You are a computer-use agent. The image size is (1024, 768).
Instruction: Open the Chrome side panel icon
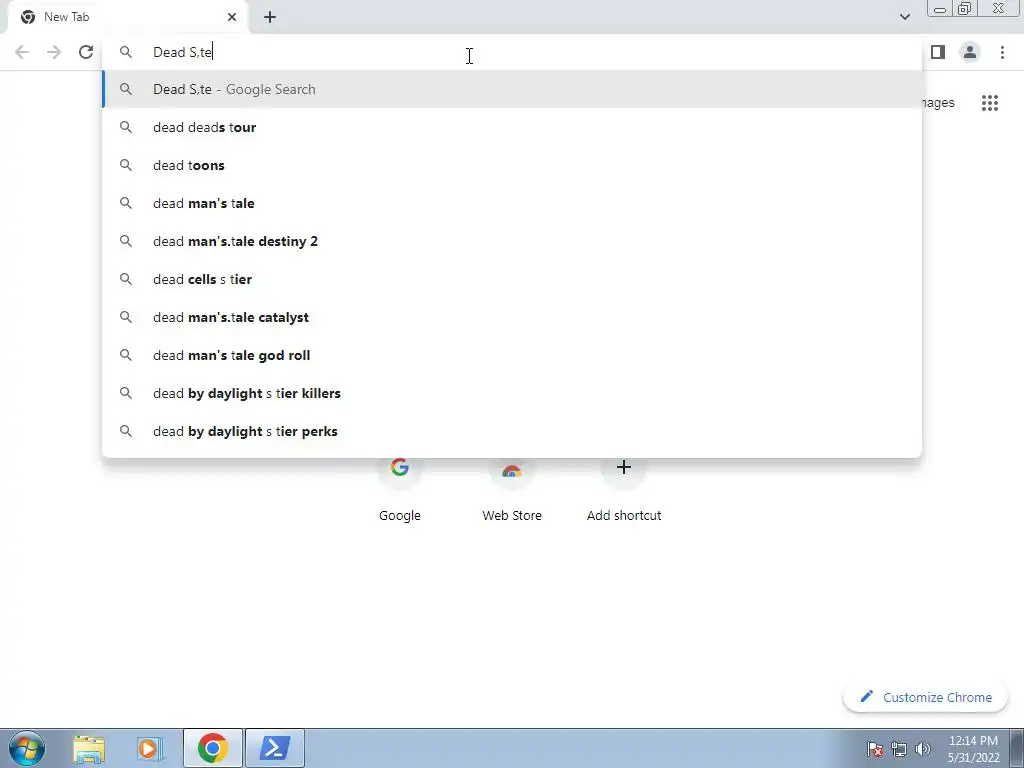pyautogui.click(x=938, y=52)
